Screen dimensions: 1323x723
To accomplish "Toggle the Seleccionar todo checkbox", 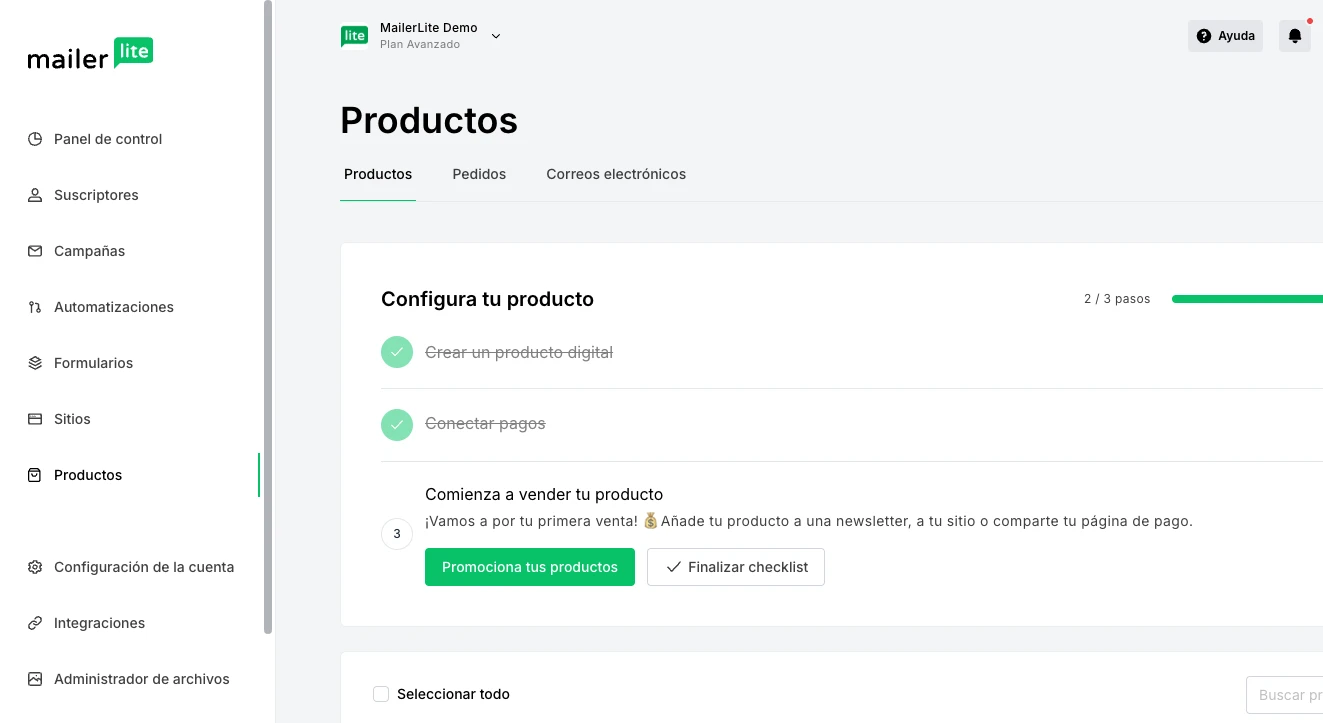I will point(381,693).
